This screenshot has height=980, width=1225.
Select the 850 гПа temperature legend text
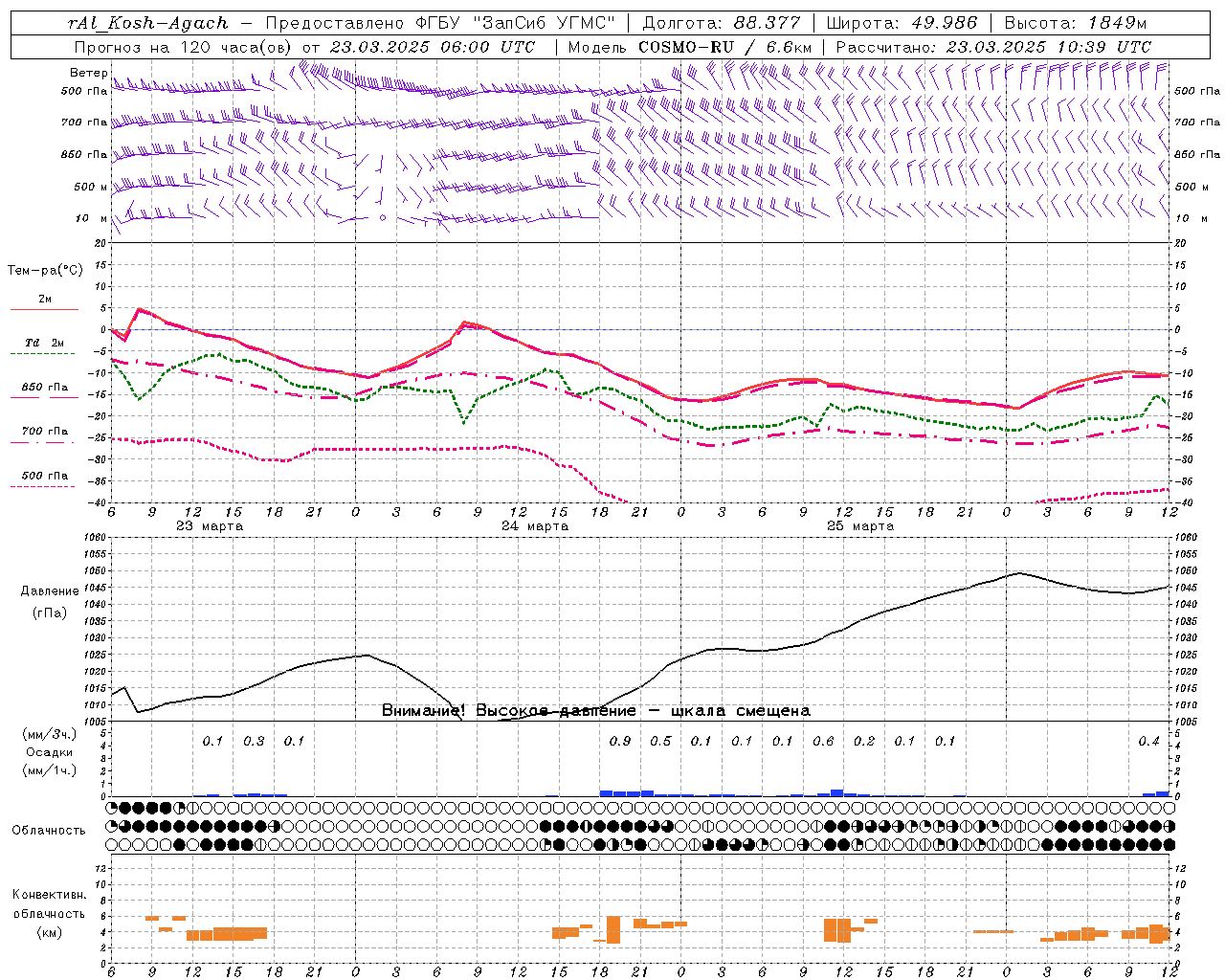(x=45, y=388)
